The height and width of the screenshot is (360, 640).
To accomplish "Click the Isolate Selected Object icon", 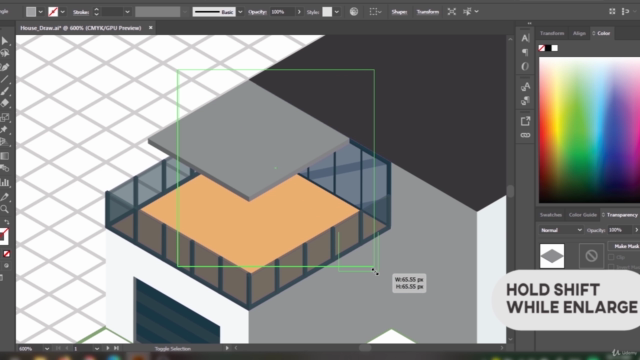I will pyautogui.click(x=451, y=12).
